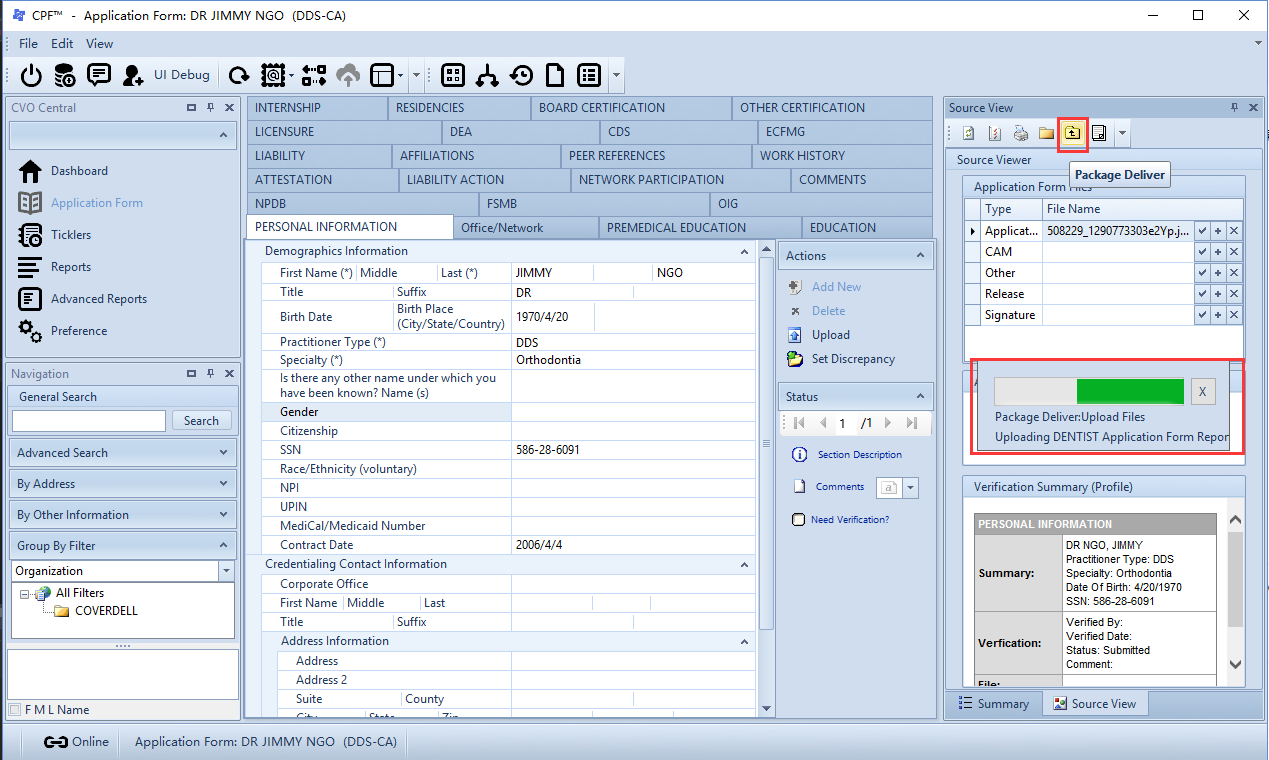Screen dimensions: 1269x760
Task: Collapse the Credentialing Contact Information section
Action: [x=744, y=565]
